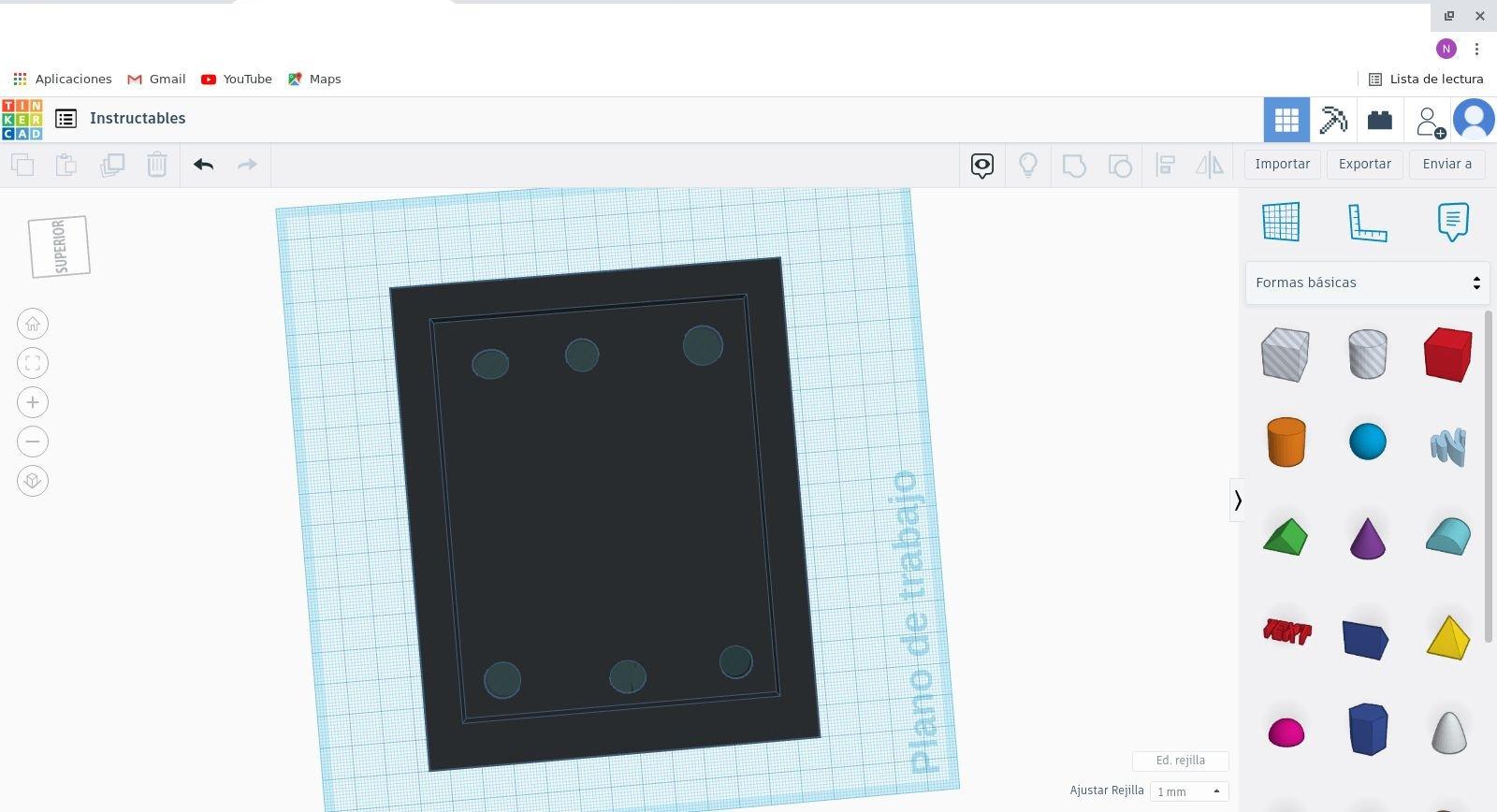Click the Align tool icon
The image size is (1497, 812).
1166,166
